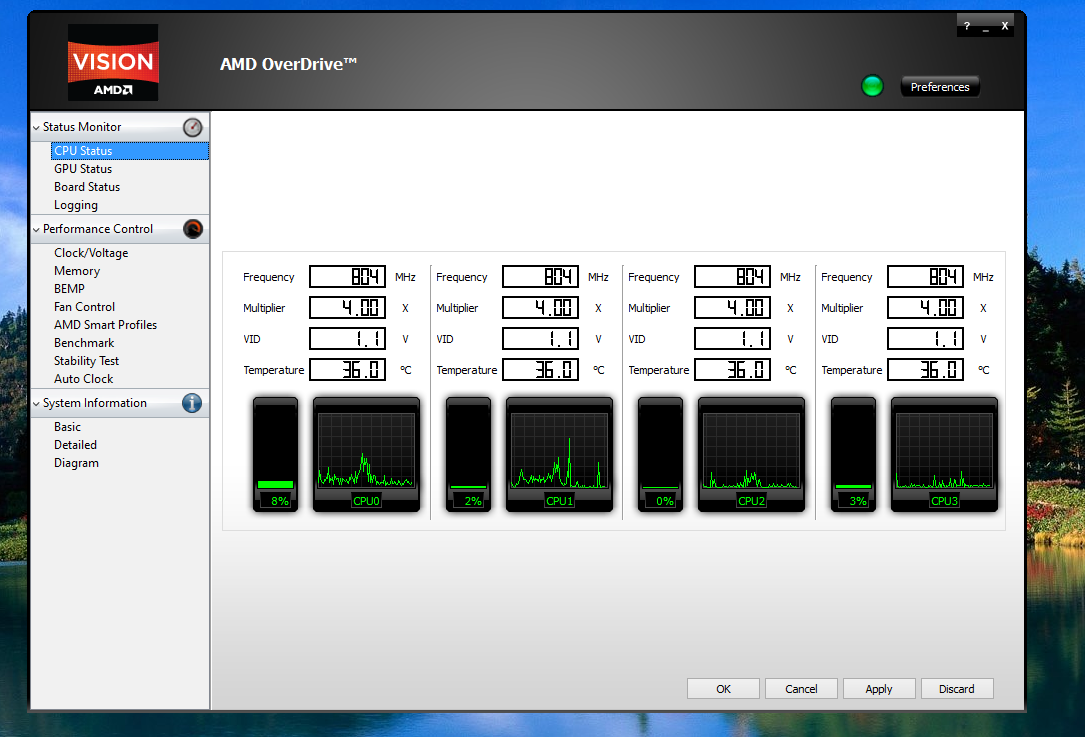Click the first core's Temperature 36.0 field
Screen dimensions: 1085x737
347,370
